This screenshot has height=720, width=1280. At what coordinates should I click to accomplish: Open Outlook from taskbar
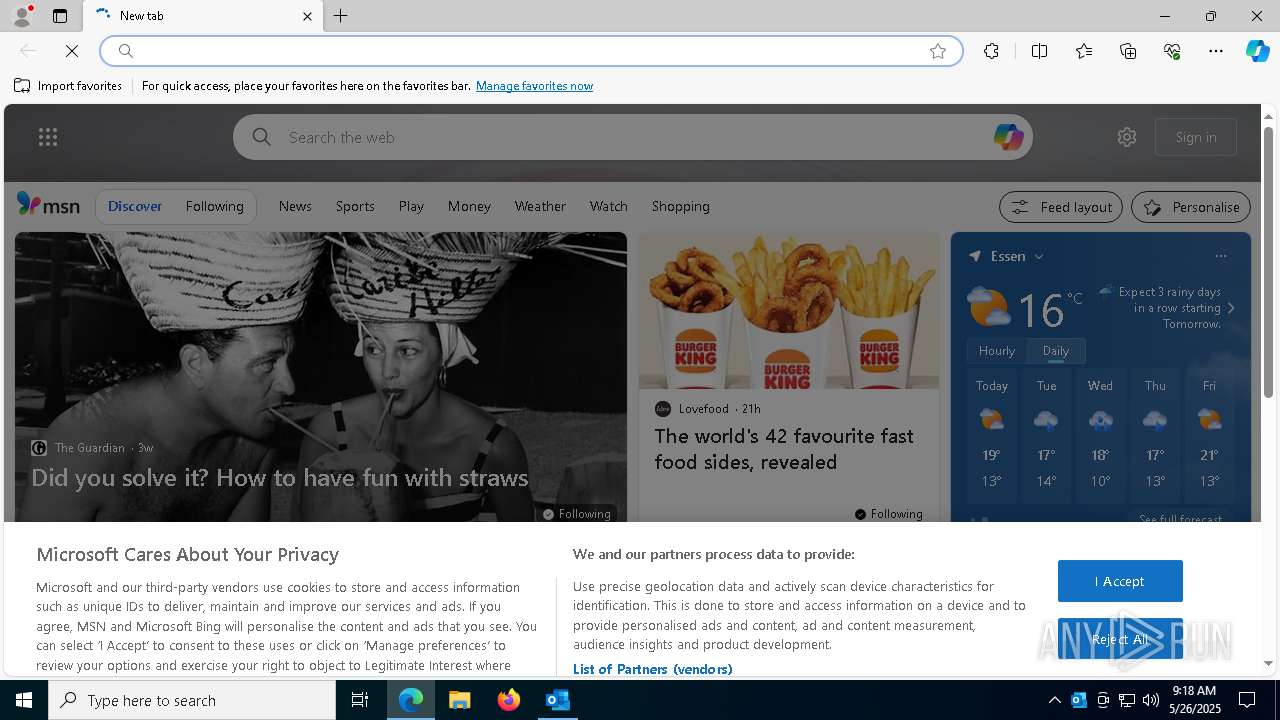point(558,700)
